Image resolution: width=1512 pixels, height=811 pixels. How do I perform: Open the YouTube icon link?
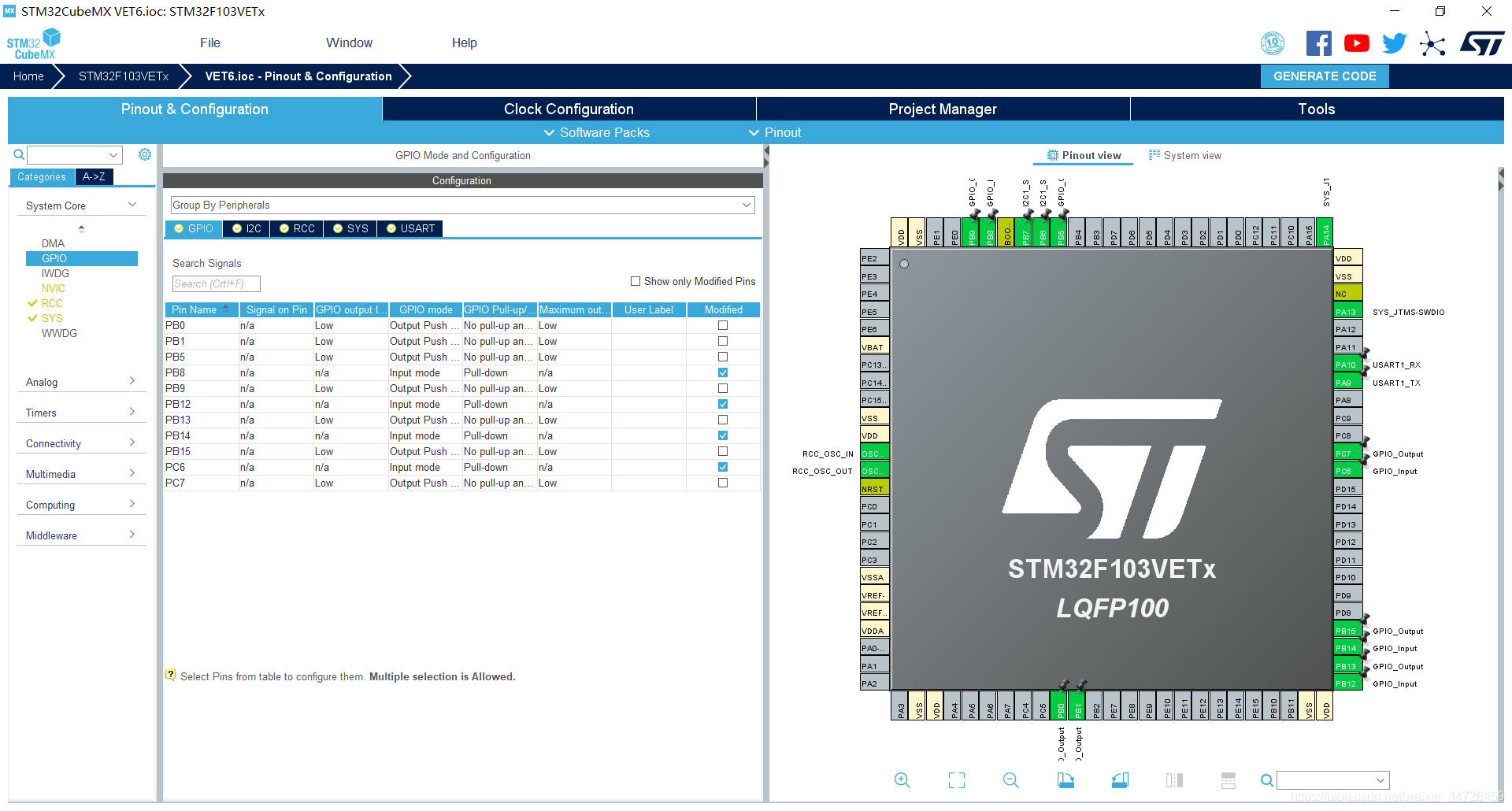(1356, 43)
